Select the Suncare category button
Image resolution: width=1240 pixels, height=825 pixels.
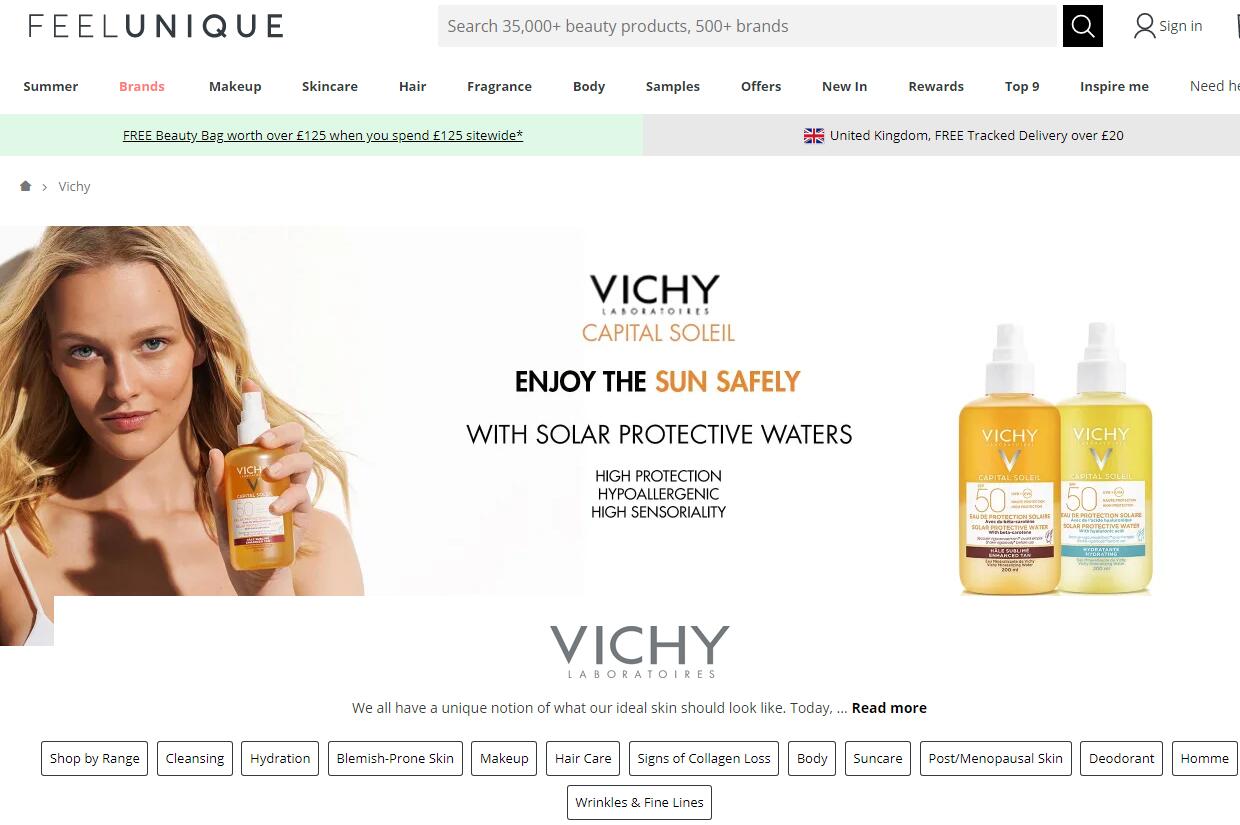(x=878, y=759)
